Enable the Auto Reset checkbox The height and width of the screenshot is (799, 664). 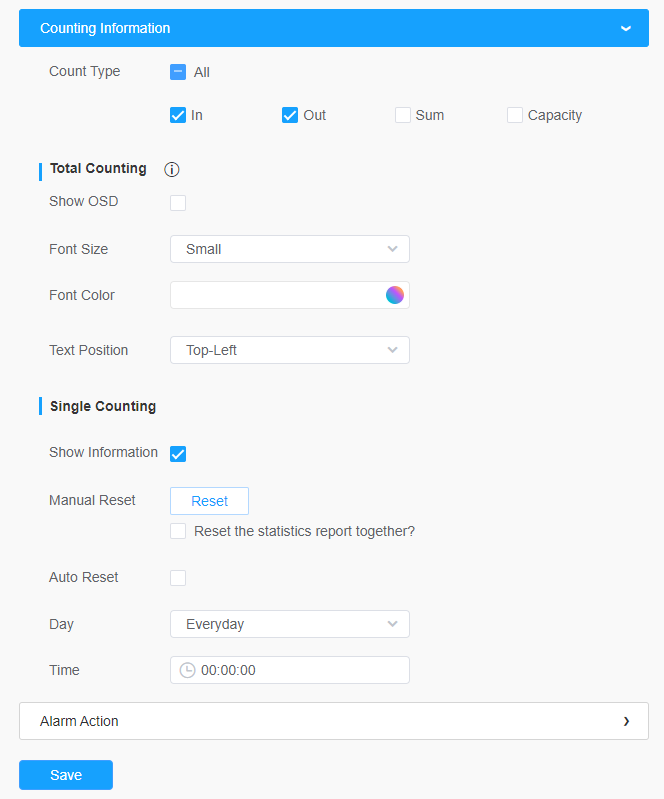178,578
